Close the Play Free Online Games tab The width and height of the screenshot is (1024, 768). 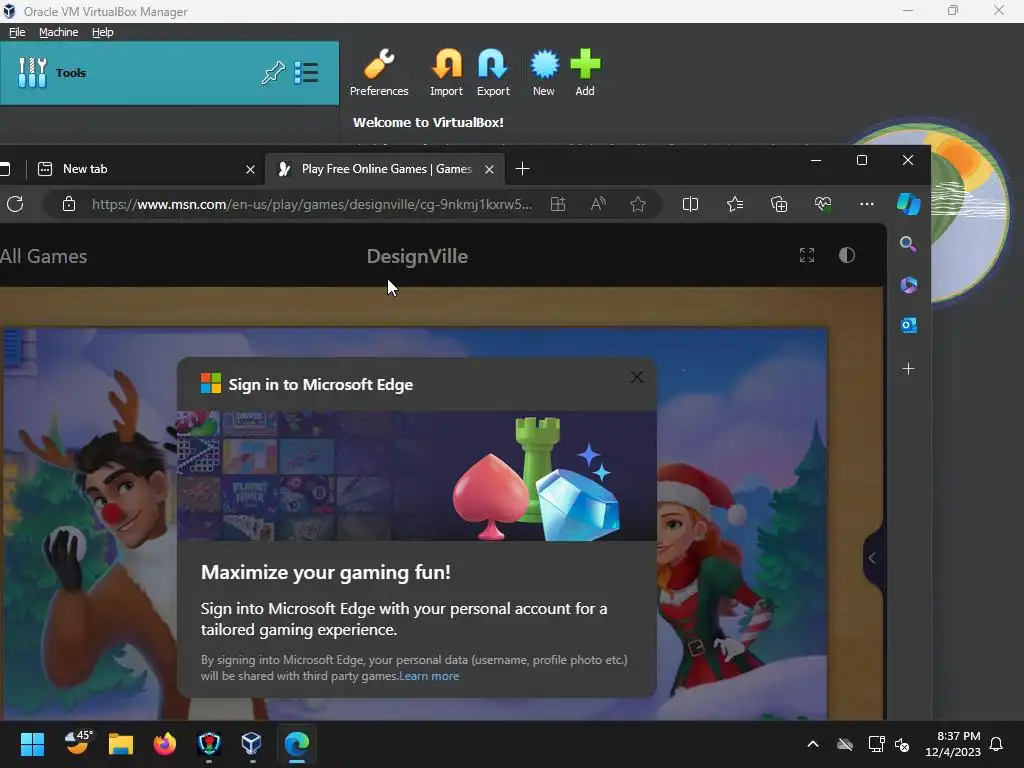pyautogui.click(x=489, y=170)
